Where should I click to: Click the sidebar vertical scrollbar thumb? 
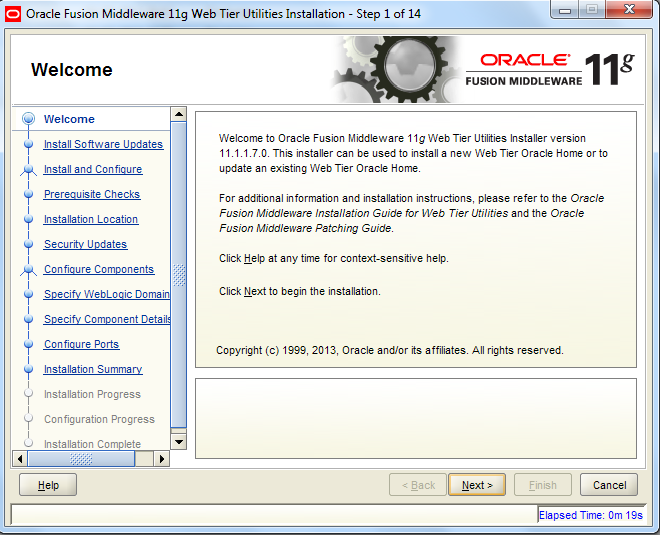pos(179,275)
